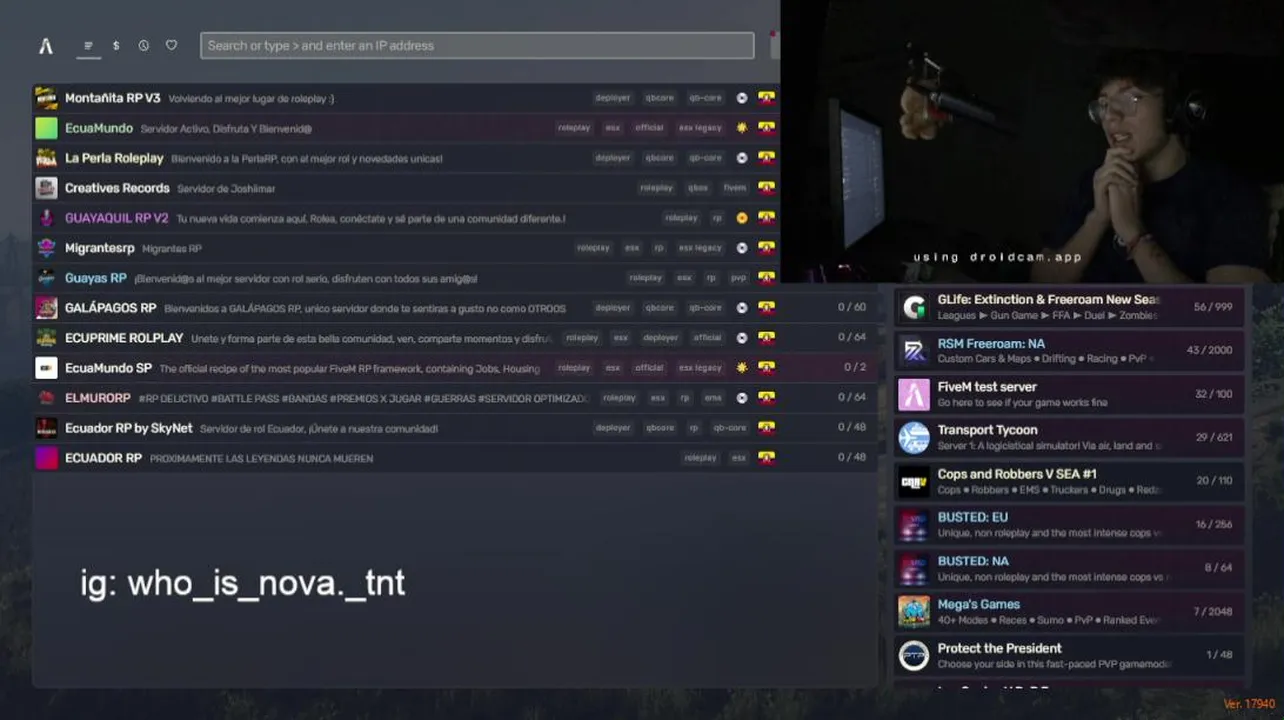Open Transport Tycoon server icon
The image size is (1284, 720).
click(x=914, y=437)
